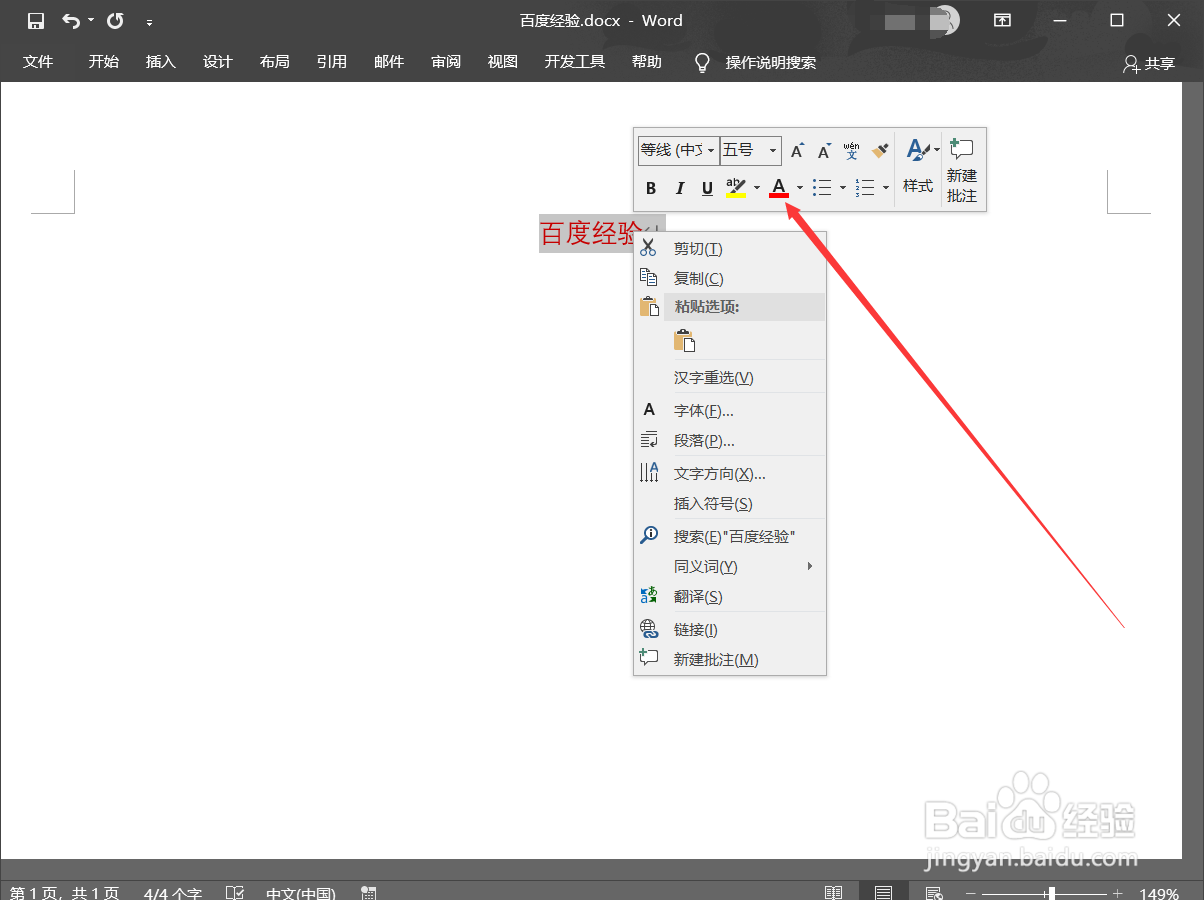Apply the yellow text highlight color
The height and width of the screenshot is (900, 1204).
click(x=736, y=188)
